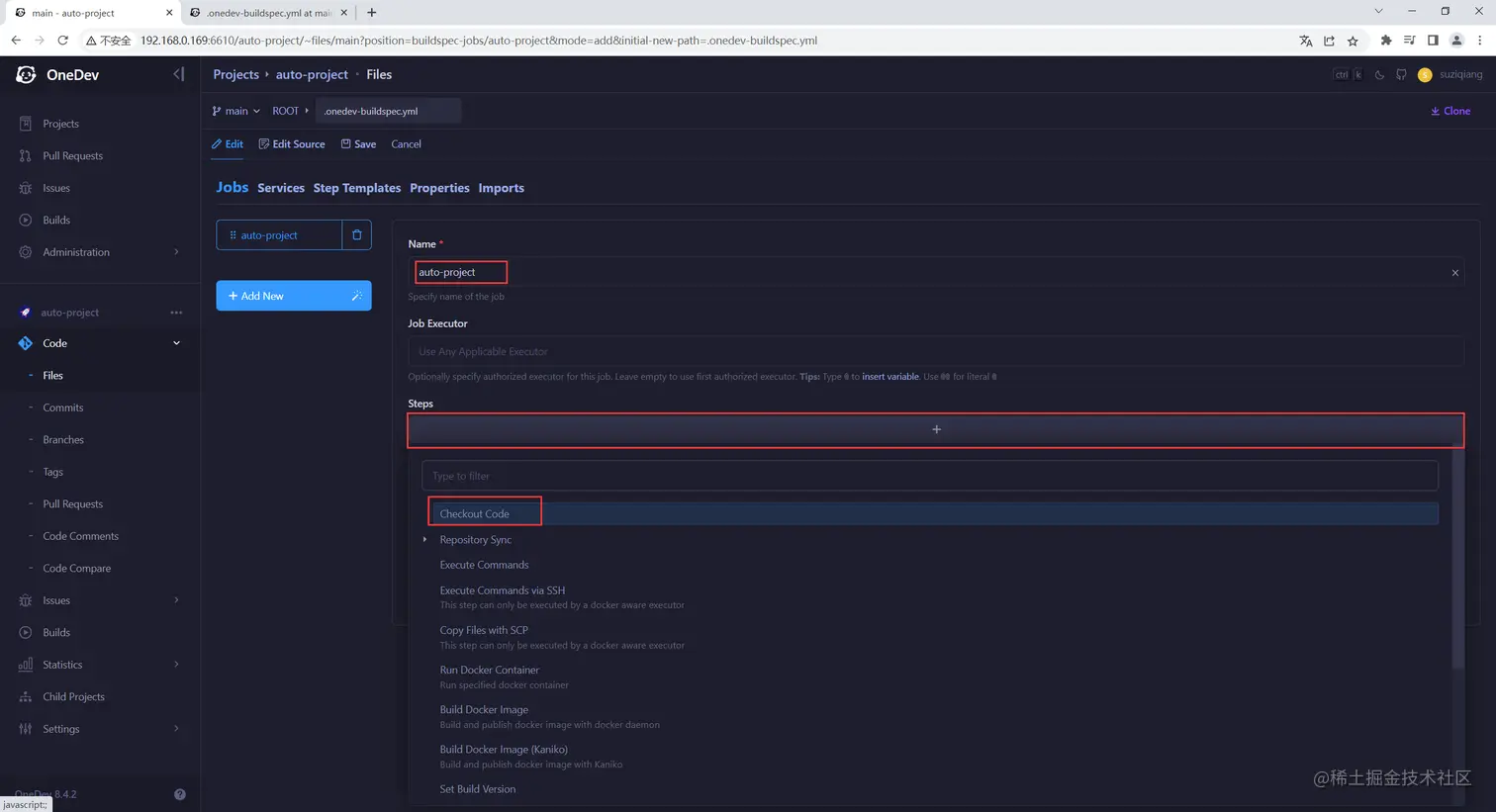This screenshot has height=812, width=1496.
Task: Click Projects breadcrumb link
Action: (x=235, y=74)
